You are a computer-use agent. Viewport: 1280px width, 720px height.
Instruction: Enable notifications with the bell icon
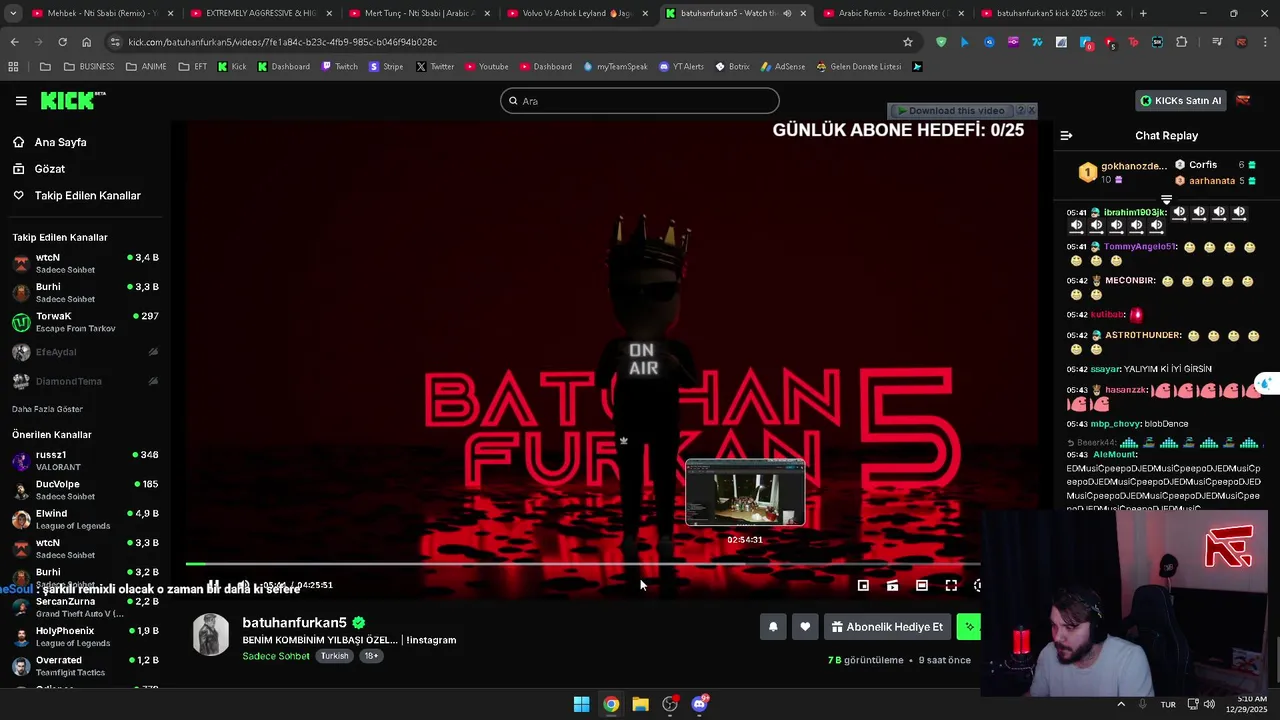click(x=773, y=627)
